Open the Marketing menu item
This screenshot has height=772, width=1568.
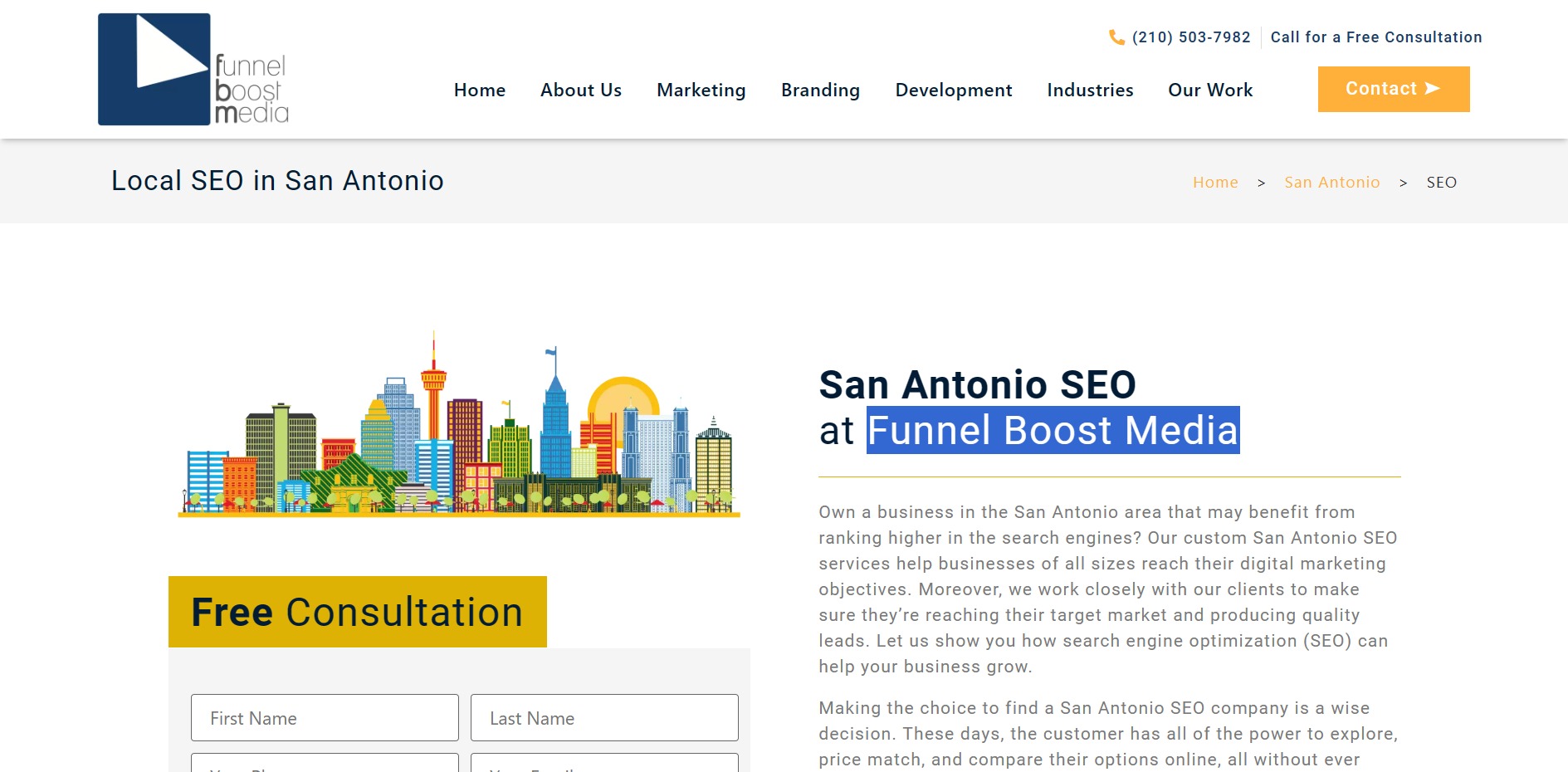[701, 90]
